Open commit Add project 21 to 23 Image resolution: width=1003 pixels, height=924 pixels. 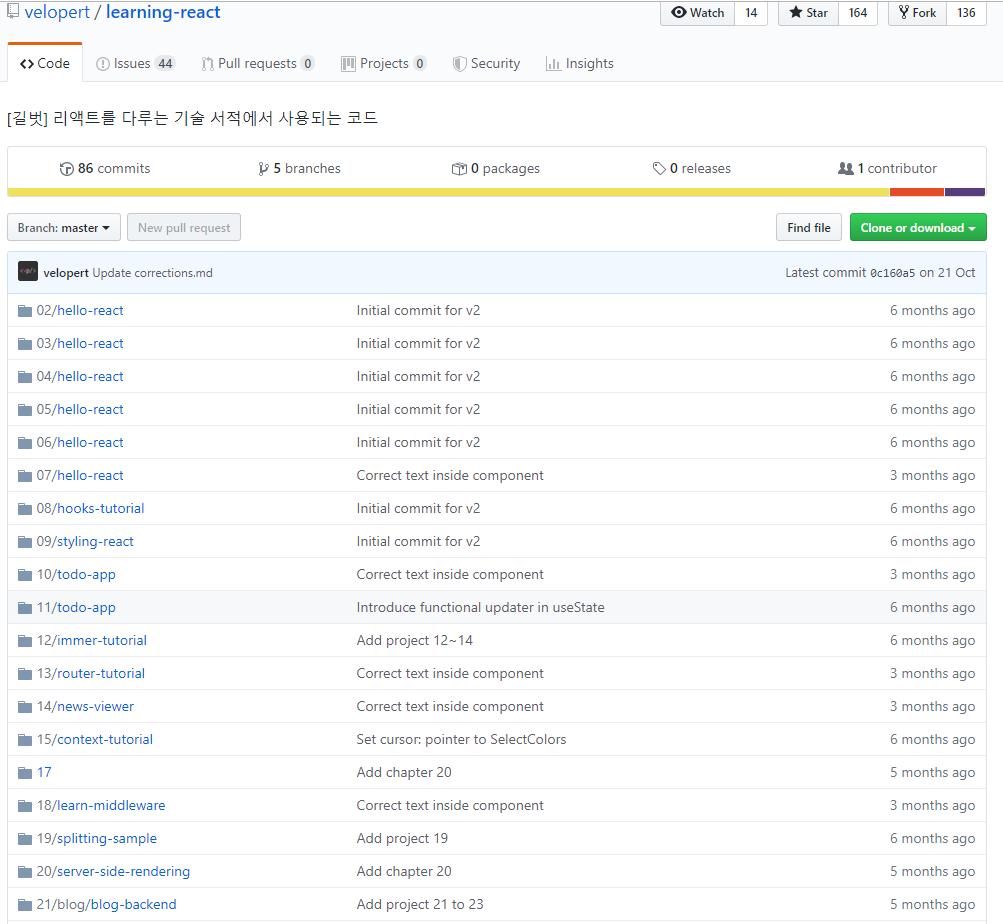pos(420,904)
